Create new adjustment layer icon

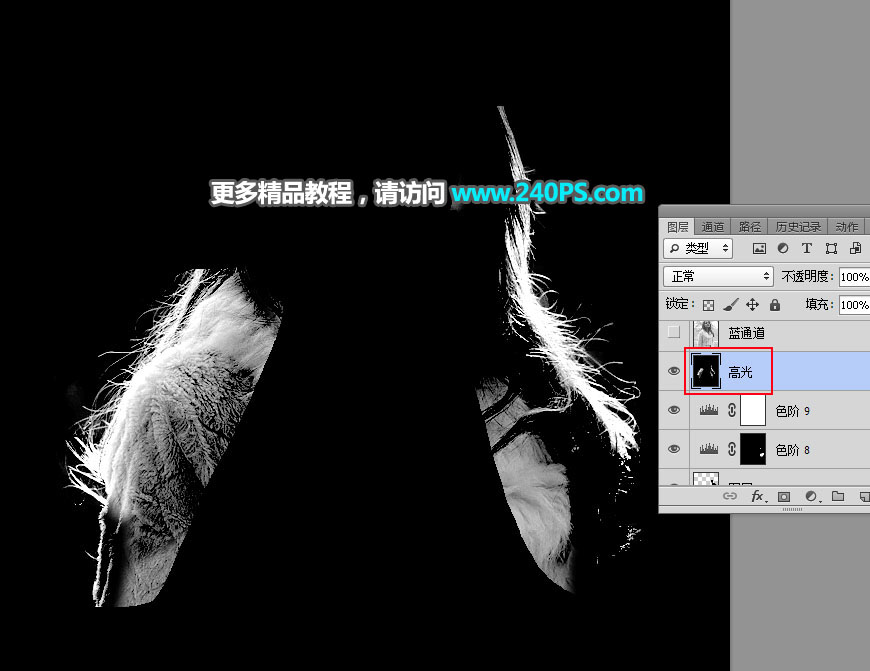(812, 496)
